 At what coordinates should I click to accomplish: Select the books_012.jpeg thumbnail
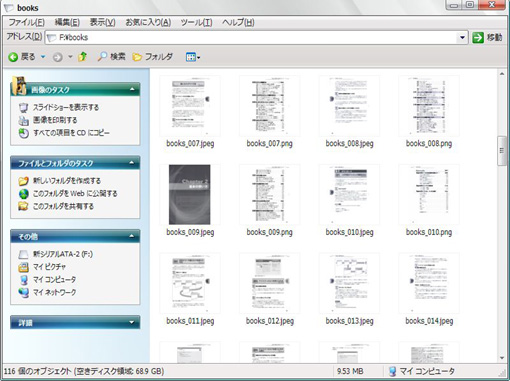(269, 283)
